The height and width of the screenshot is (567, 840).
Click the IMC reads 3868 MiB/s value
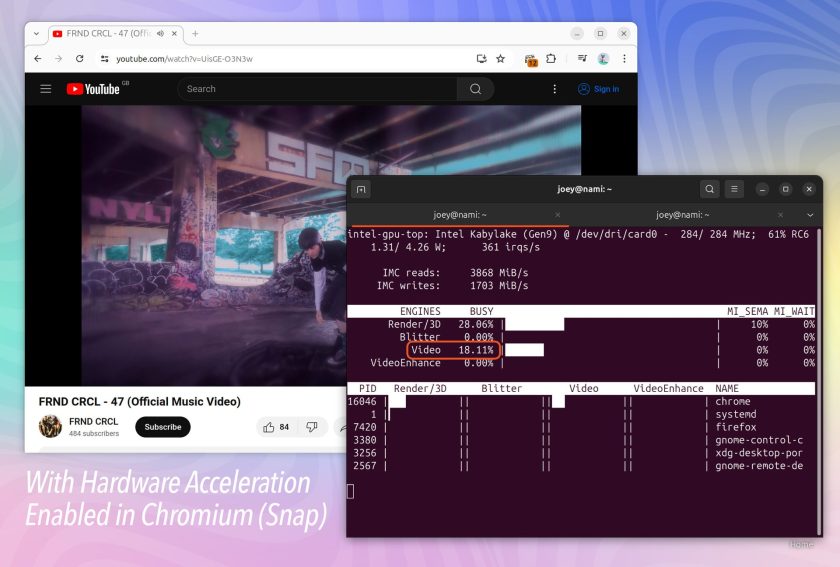point(499,273)
